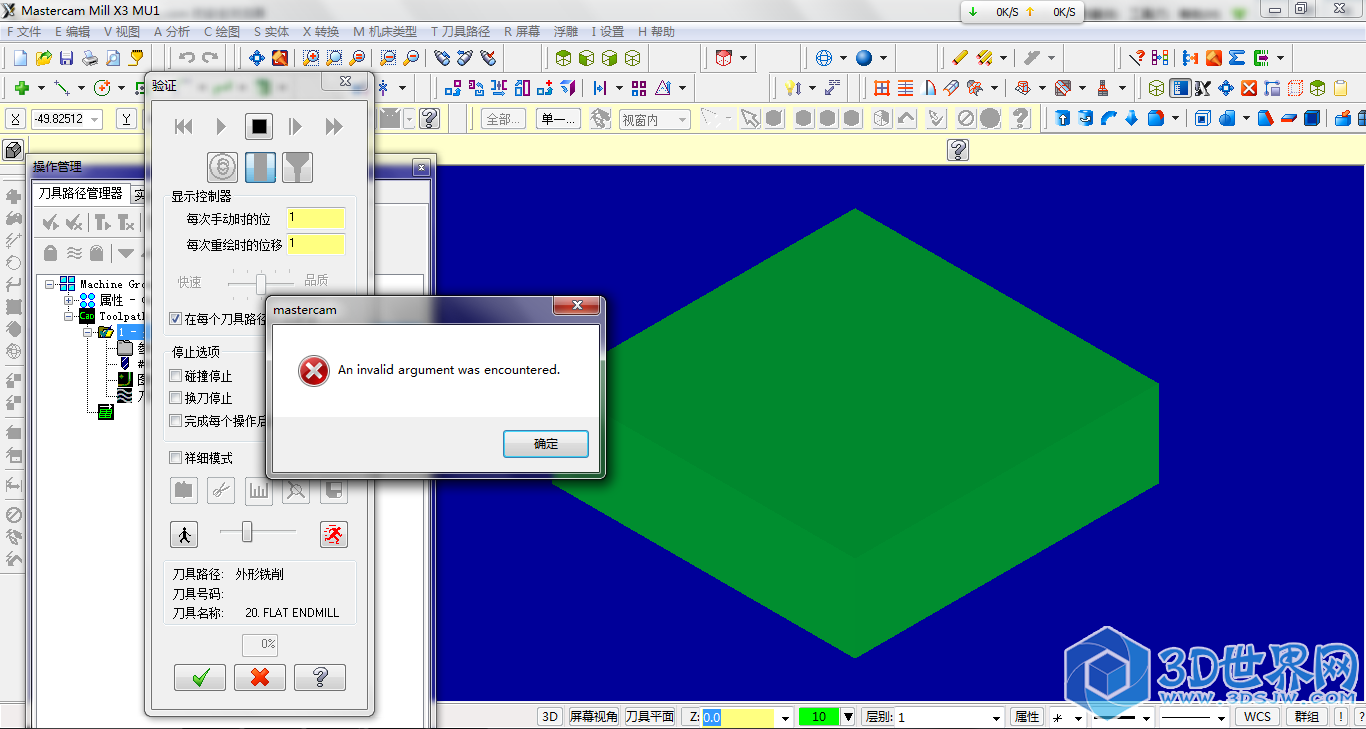Open the 视窗内 selection dropdown
1366x729 pixels.
click(683, 120)
